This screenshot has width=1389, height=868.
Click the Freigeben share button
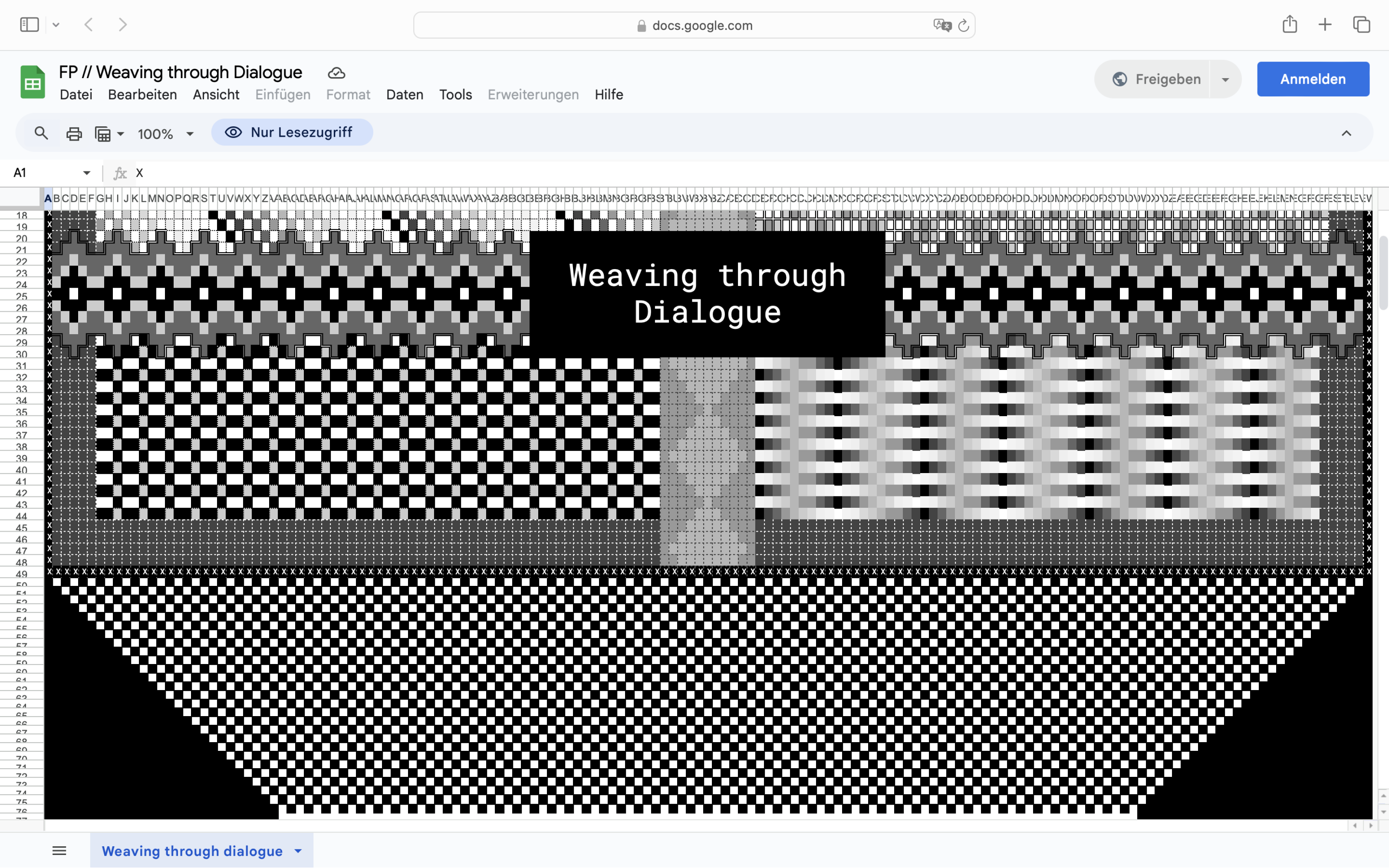tap(1156, 79)
